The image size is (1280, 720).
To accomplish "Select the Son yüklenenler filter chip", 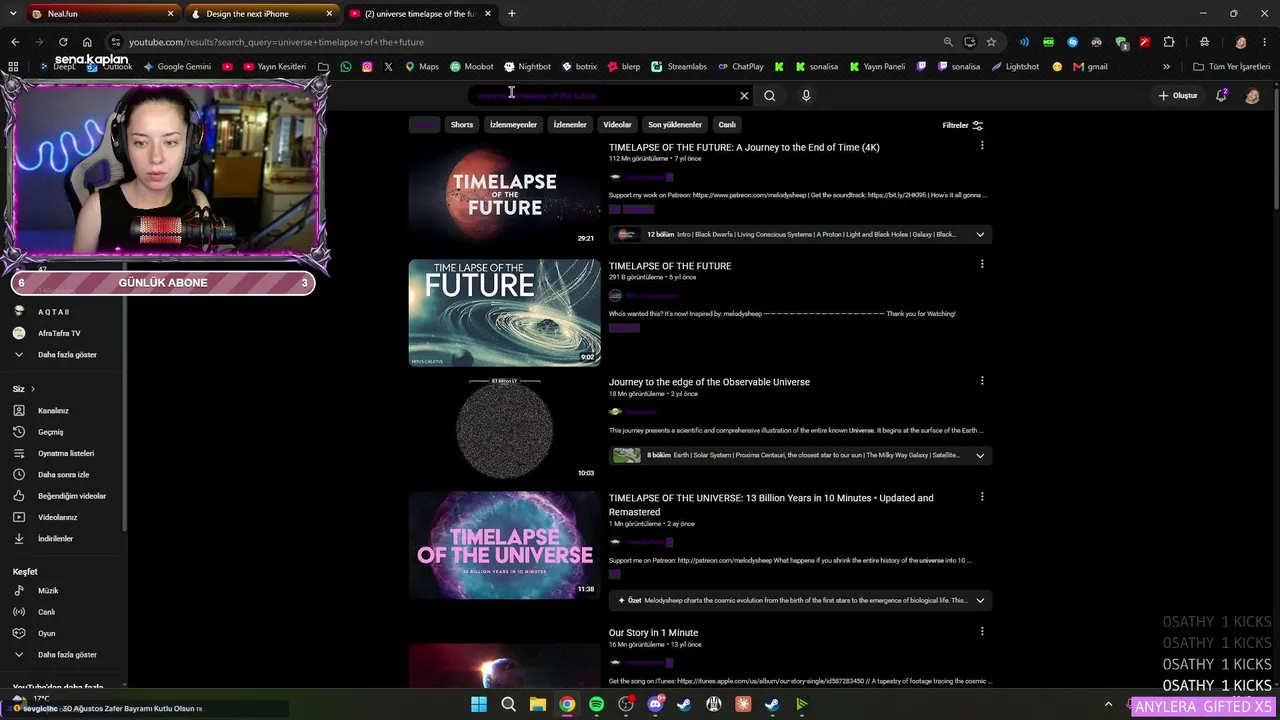I will (x=675, y=125).
